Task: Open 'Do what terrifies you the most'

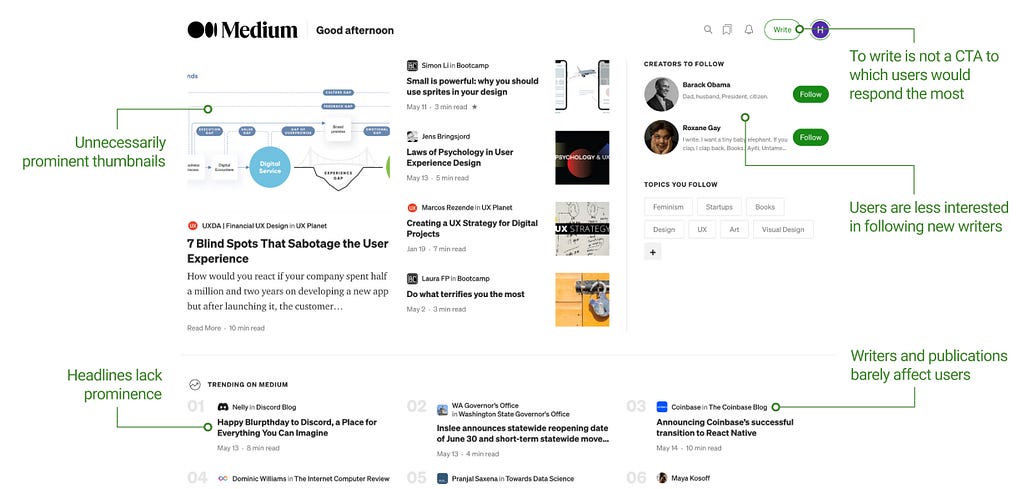Action: click(465, 294)
